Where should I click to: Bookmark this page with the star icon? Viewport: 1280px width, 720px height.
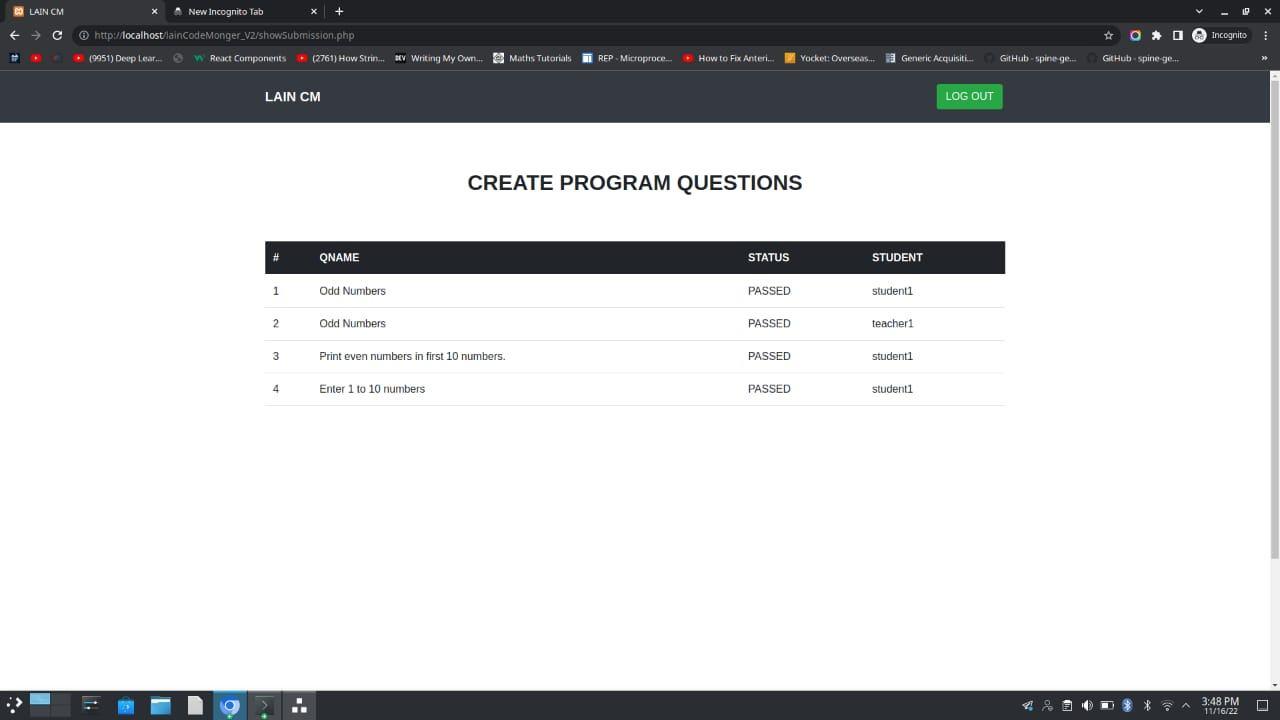click(1108, 35)
